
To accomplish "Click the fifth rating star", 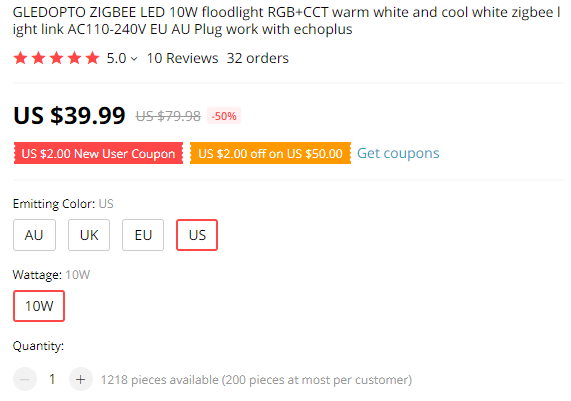I will point(92,58).
